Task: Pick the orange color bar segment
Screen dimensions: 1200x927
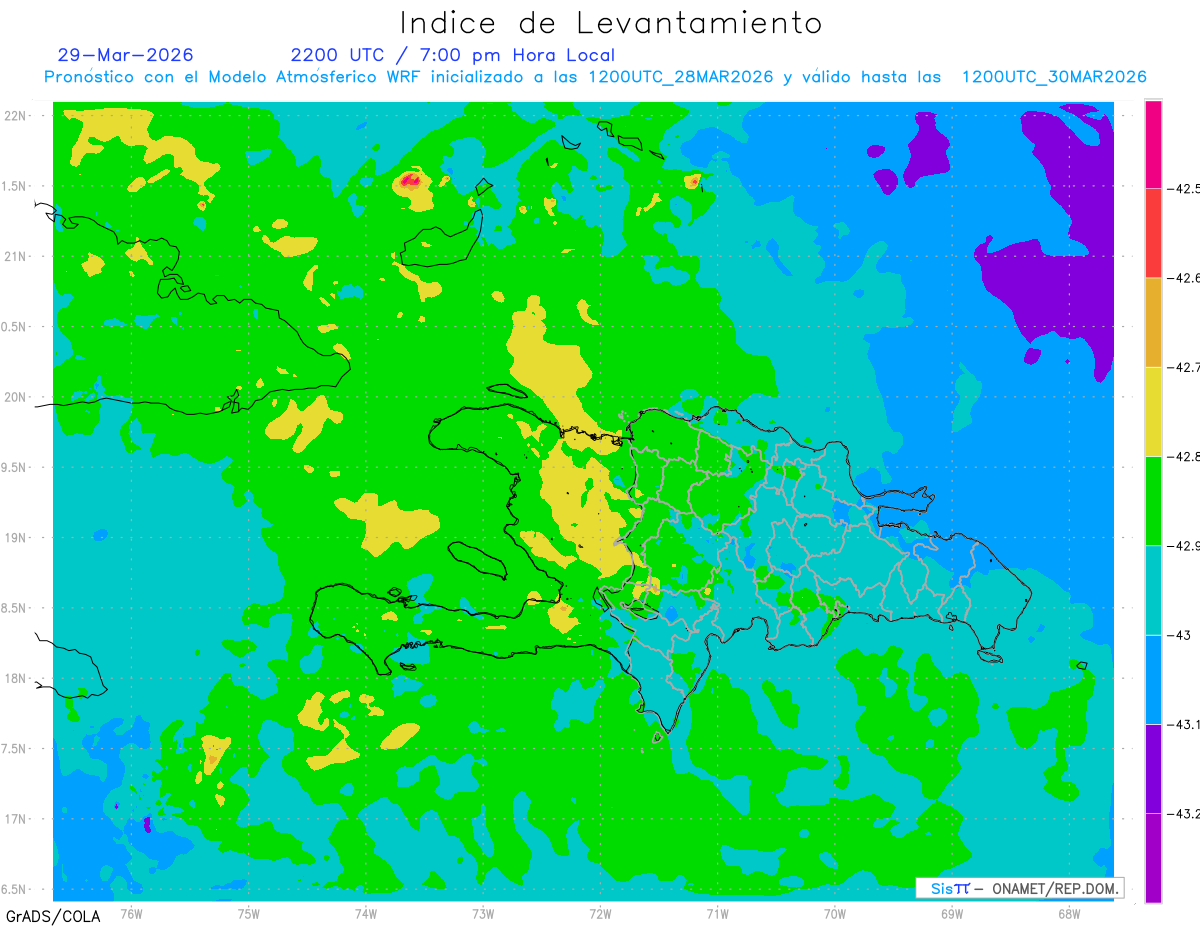Action: click(1153, 322)
